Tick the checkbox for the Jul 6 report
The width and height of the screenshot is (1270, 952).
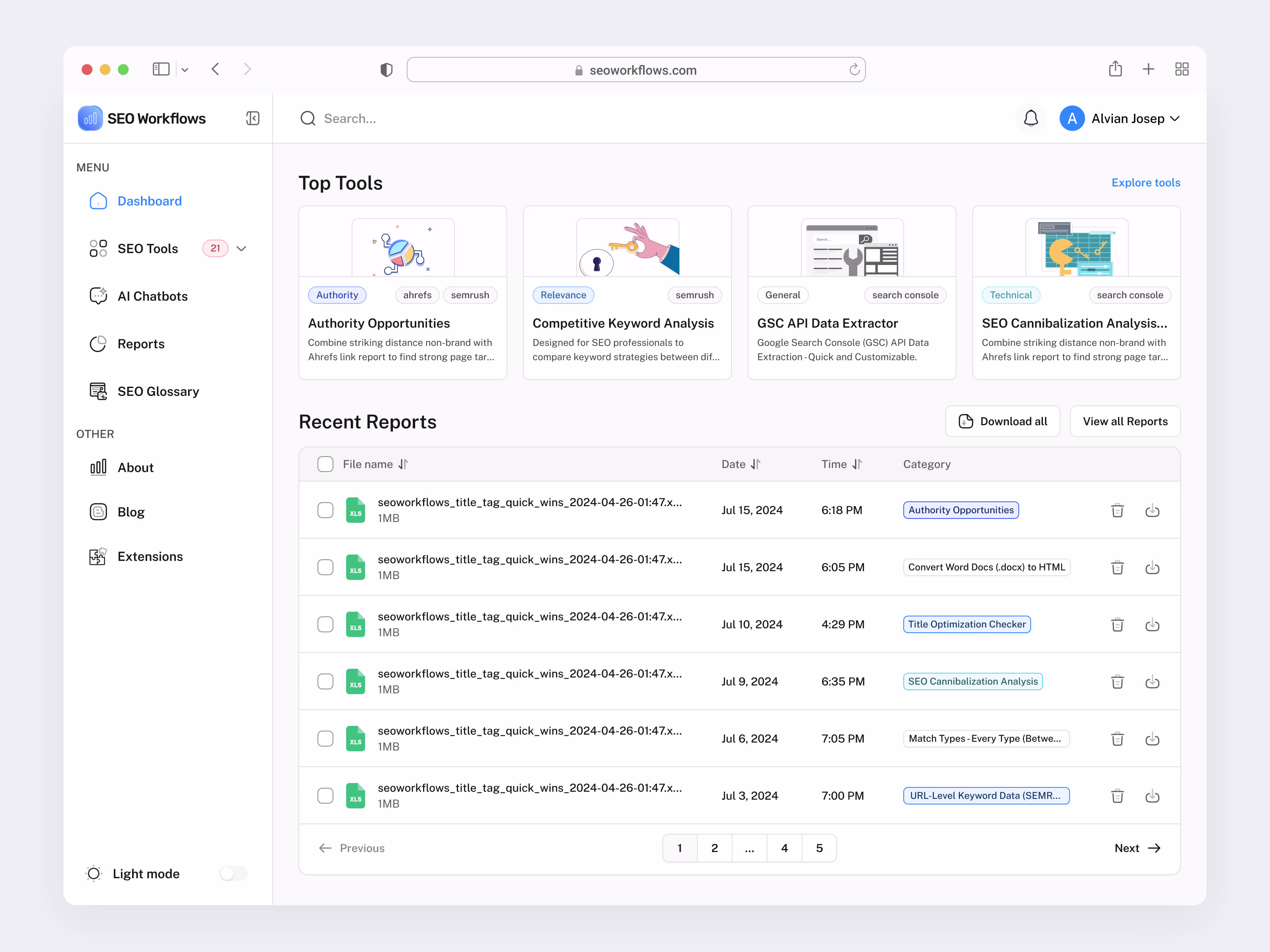click(325, 739)
